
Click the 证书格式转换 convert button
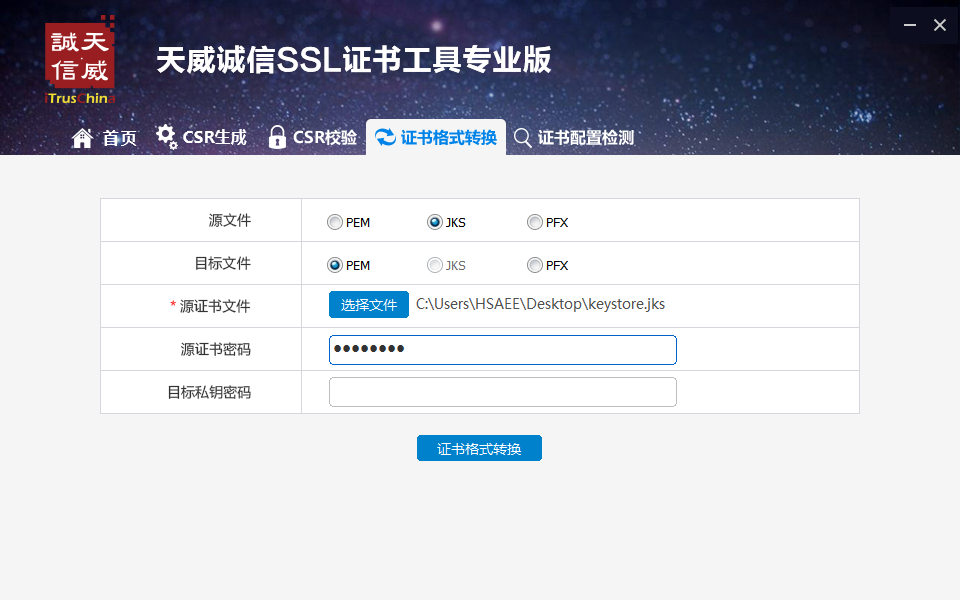(x=479, y=448)
